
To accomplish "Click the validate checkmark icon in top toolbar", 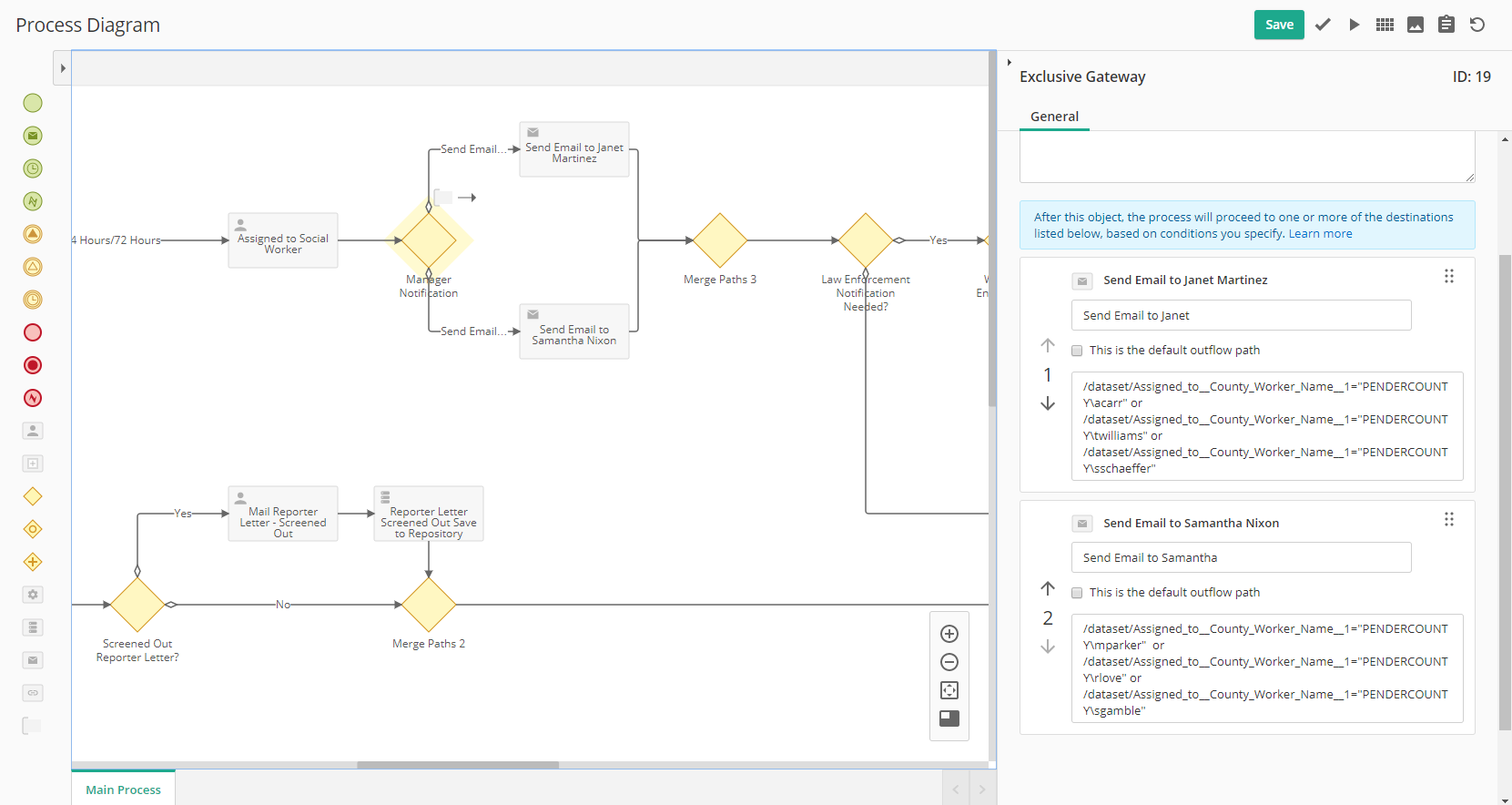I will click(x=1323, y=25).
